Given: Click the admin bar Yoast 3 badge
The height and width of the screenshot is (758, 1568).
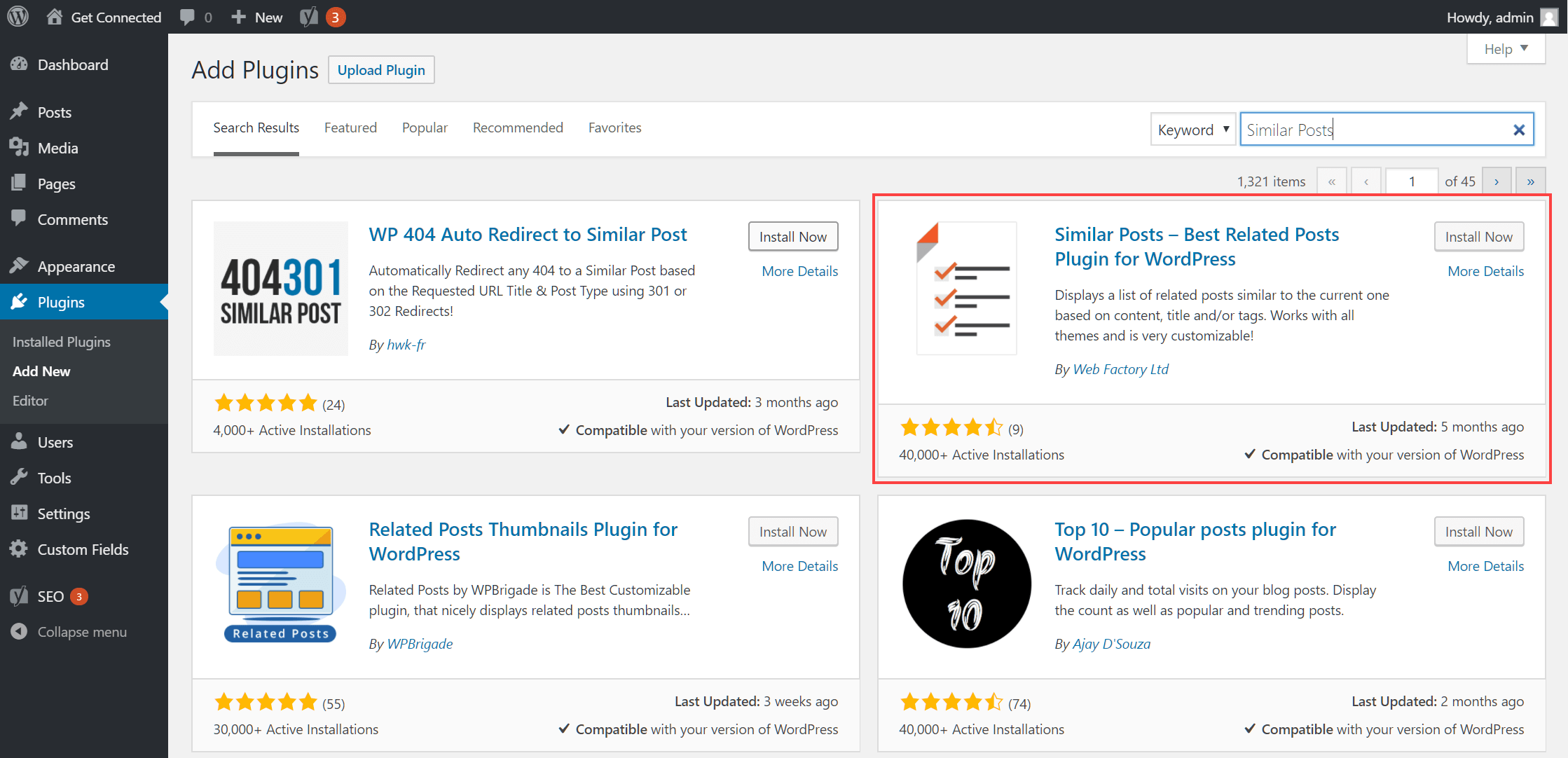Looking at the screenshot, I should pyautogui.click(x=335, y=17).
